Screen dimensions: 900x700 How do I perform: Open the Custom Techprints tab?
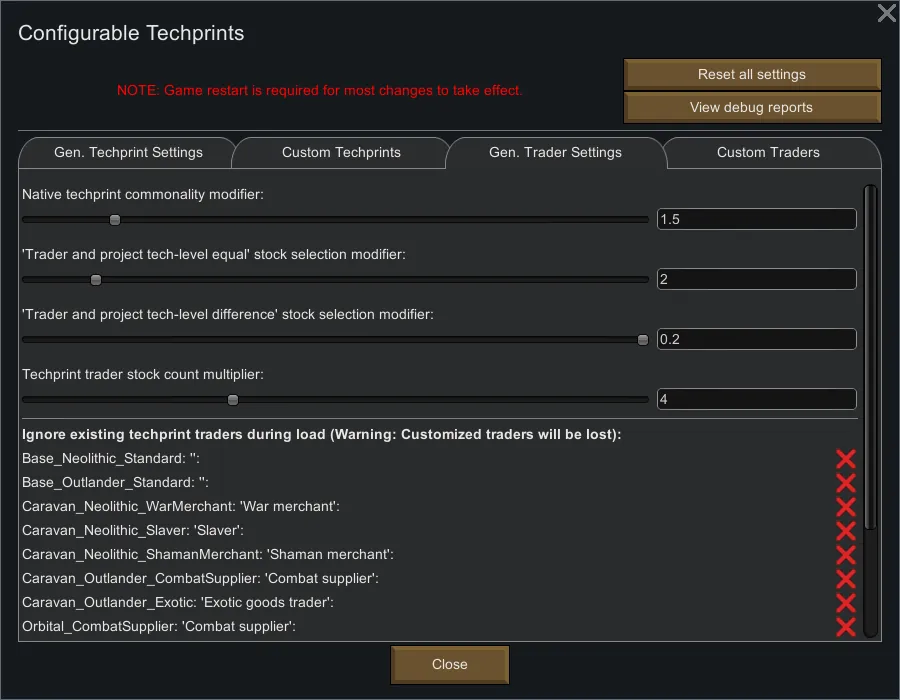coord(341,153)
